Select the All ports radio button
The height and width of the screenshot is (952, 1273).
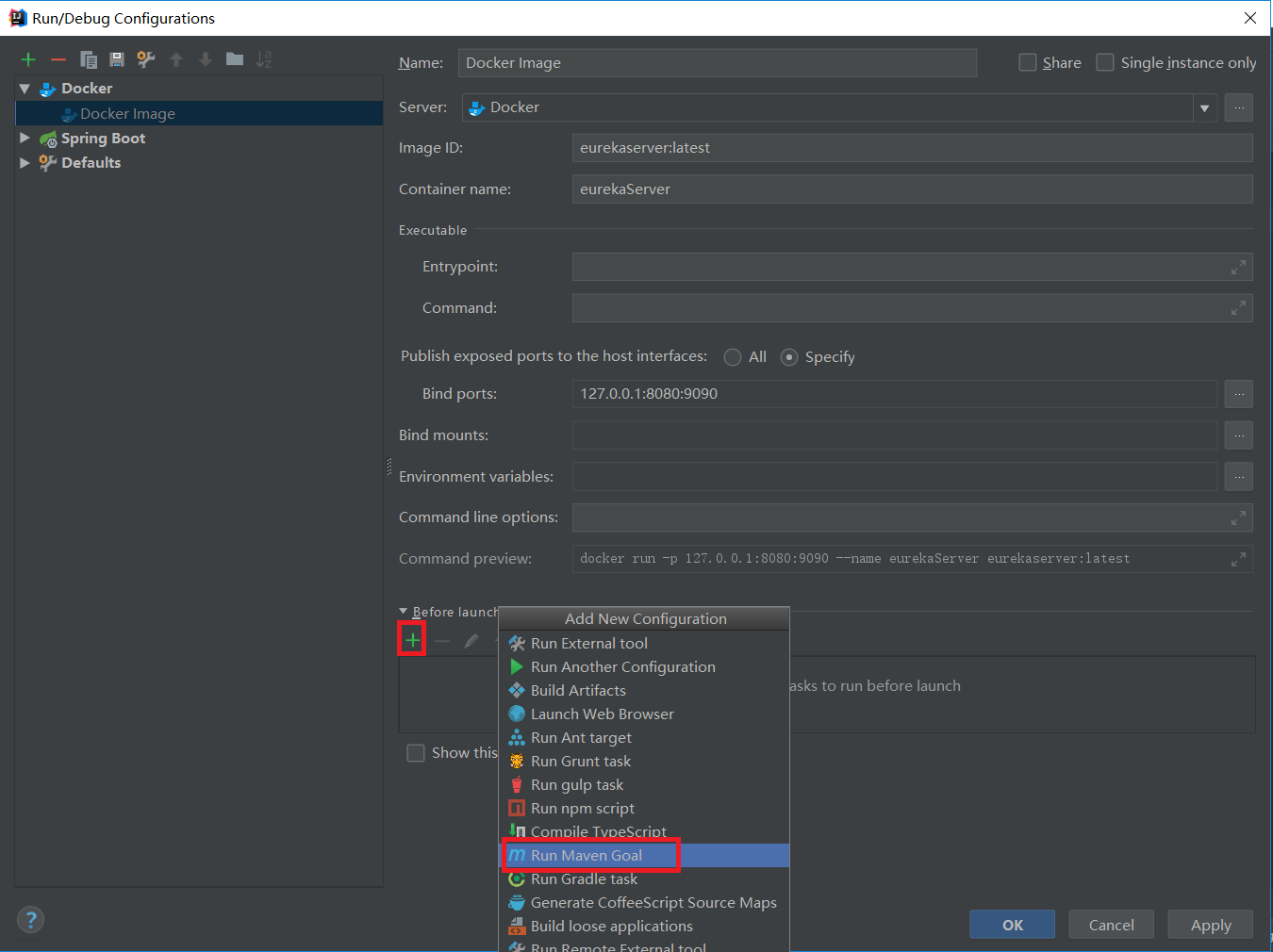[x=733, y=357]
